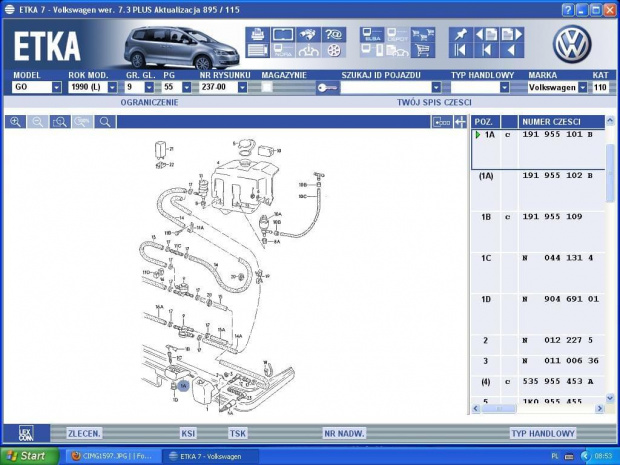Viewport: 620px width, 465px height.
Task: Click the panel layout icon above the drawing
Action: coord(441,122)
